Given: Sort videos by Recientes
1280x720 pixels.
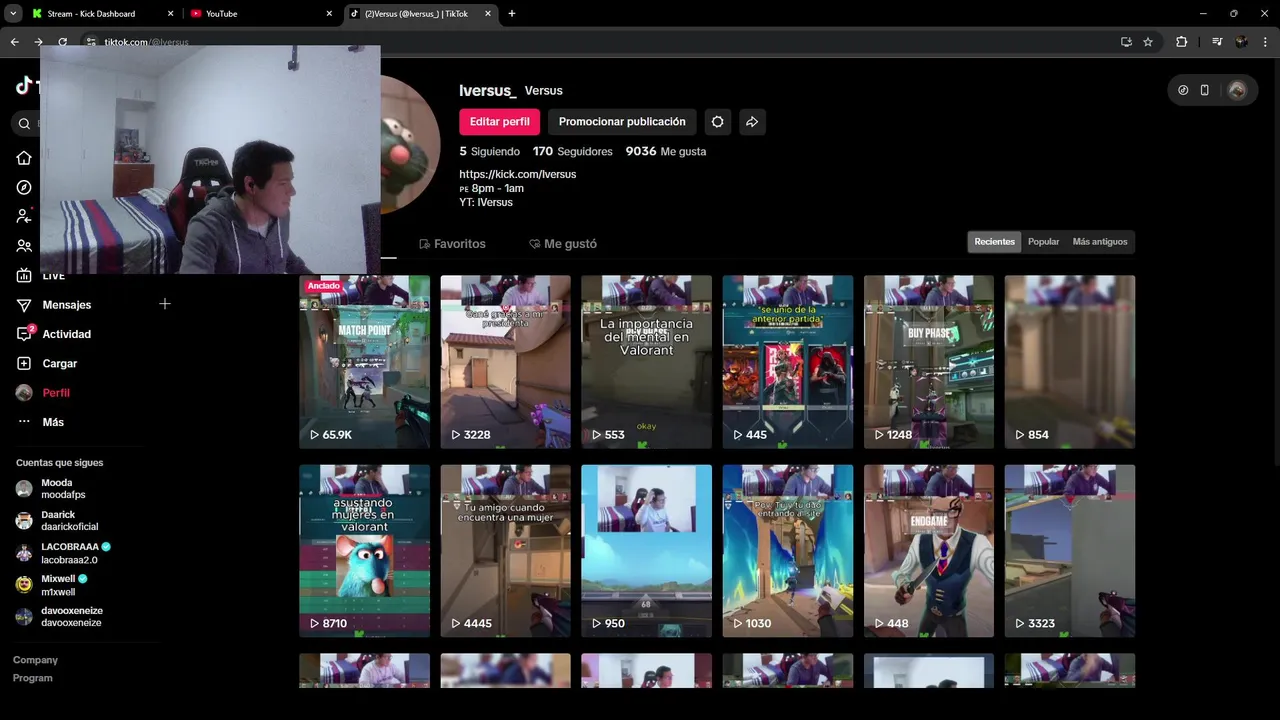Looking at the screenshot, I should tap(995, 242).
